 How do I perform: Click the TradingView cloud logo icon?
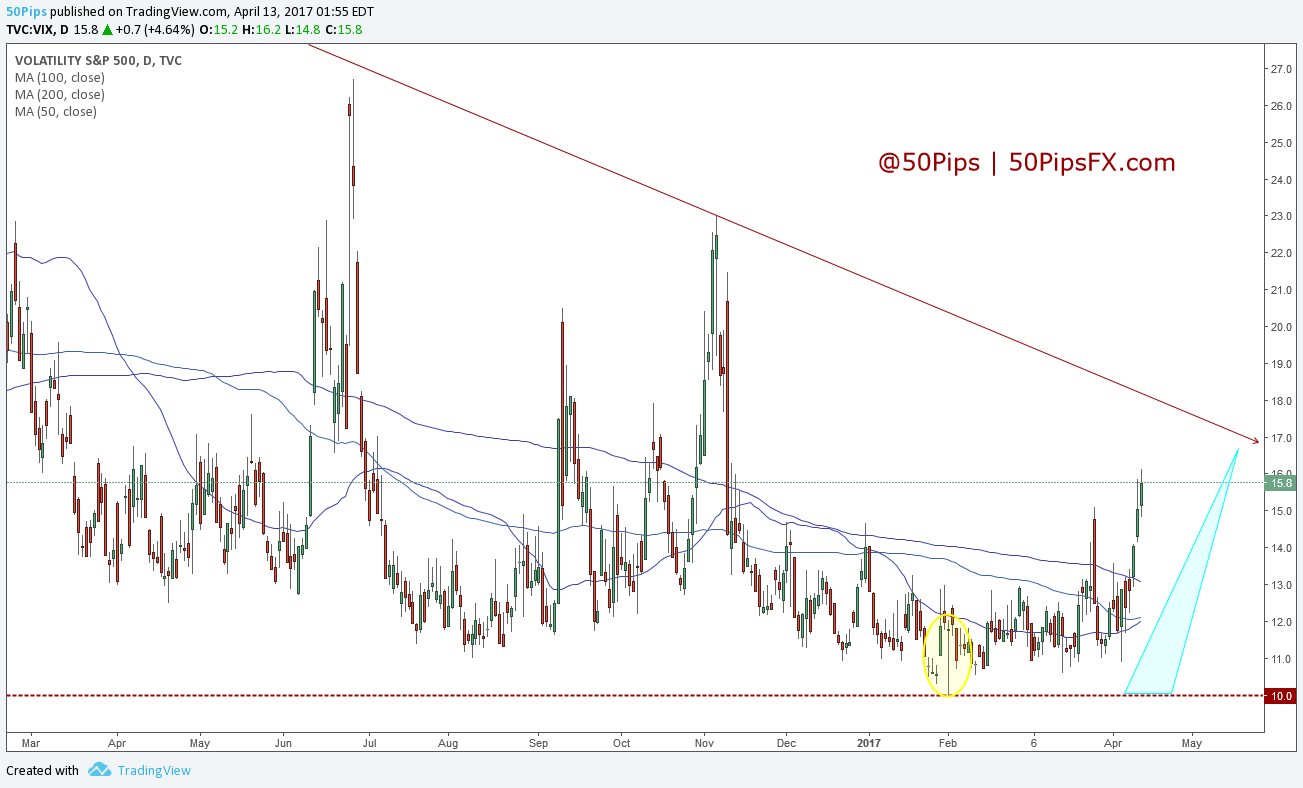click(x=98, y=770)
